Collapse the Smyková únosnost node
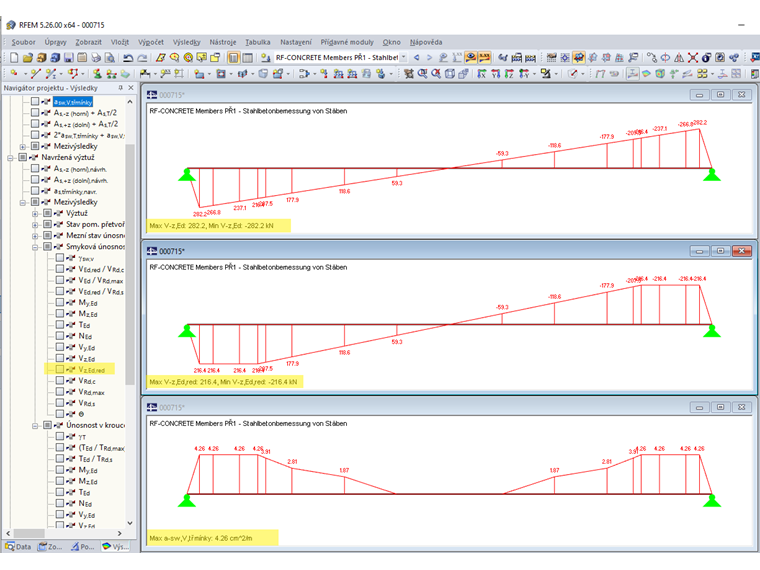The width and height of the screenshot is (760, 570). pyautogui.click(x=35, y=247)
